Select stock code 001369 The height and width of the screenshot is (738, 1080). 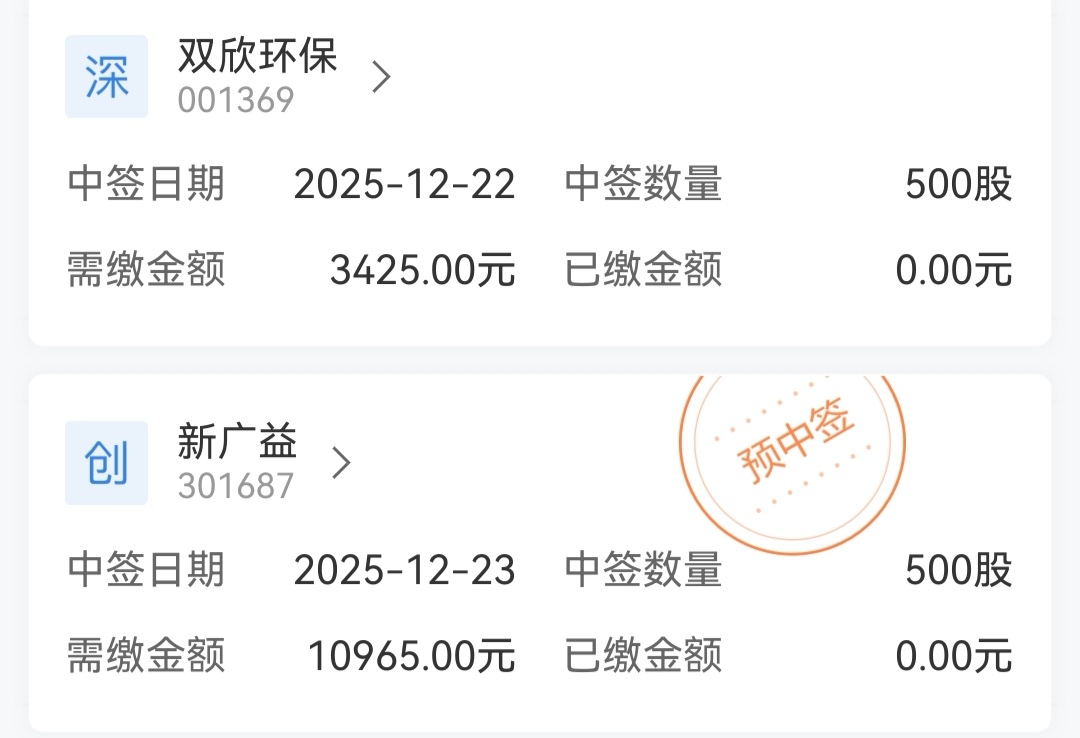coord(236,100)
